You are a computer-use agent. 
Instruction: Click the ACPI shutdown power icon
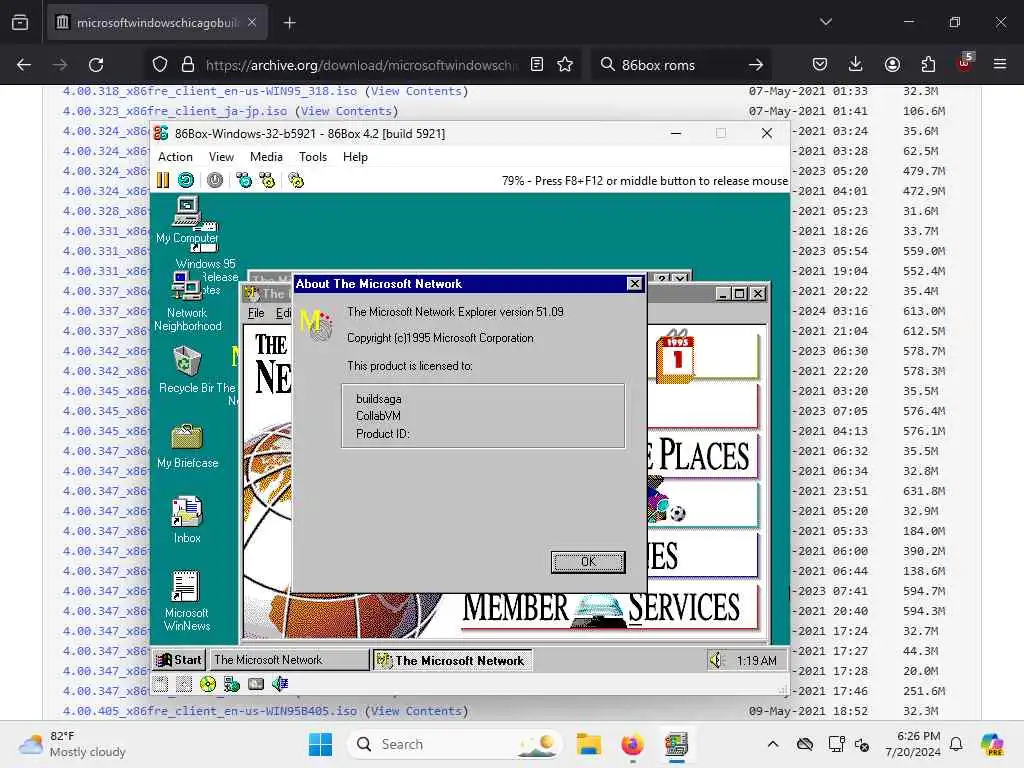pos(215,180)
